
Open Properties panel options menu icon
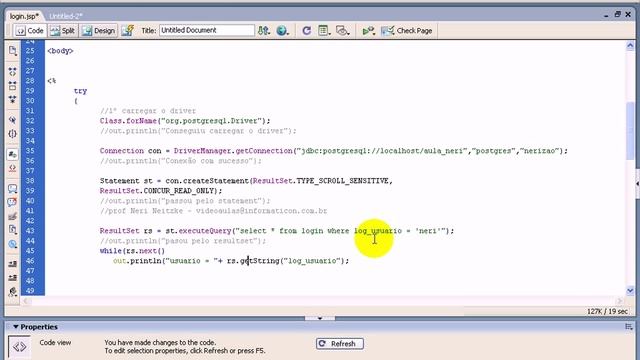[629, 327]
